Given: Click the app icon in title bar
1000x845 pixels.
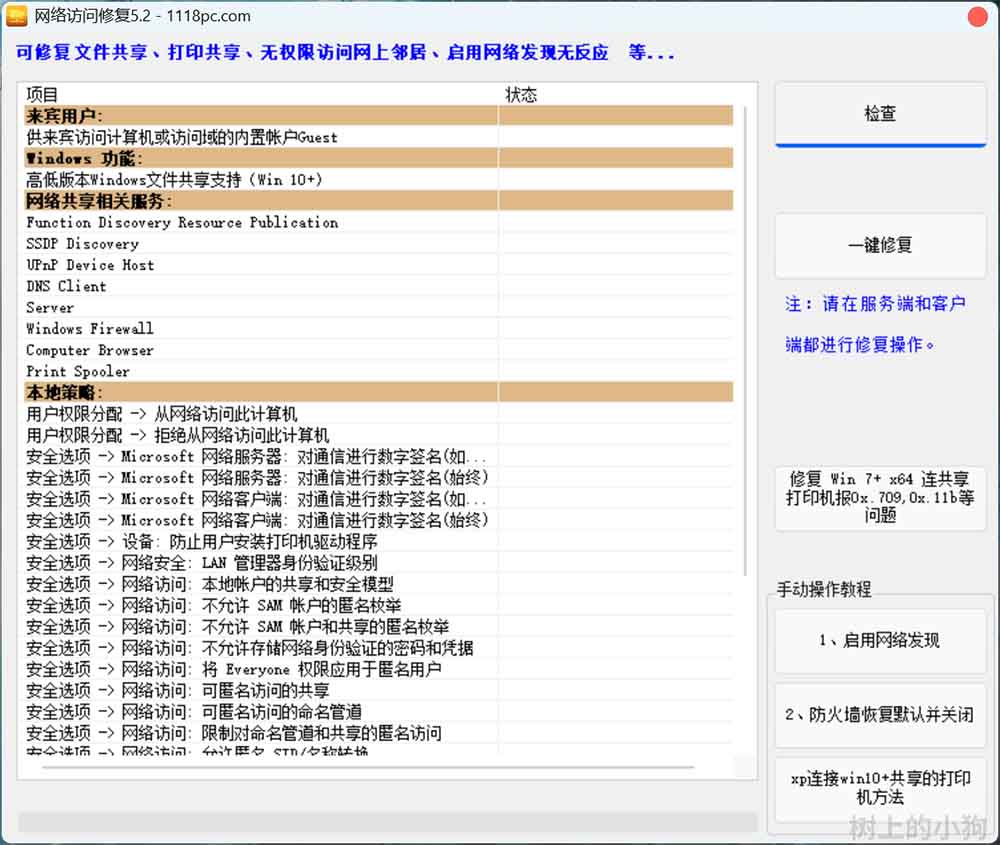Looking at the screenshot, I should pos(16,16).
